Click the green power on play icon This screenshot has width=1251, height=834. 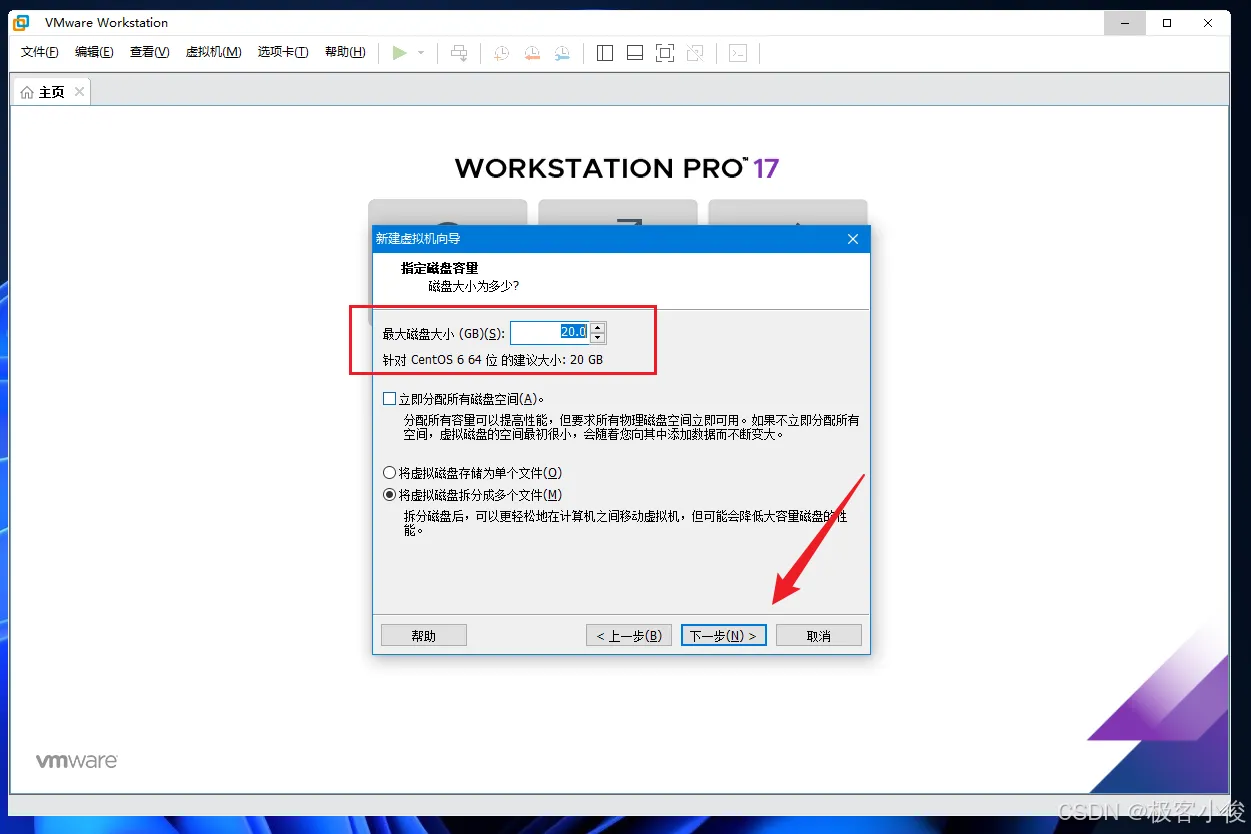pos(399,53)
